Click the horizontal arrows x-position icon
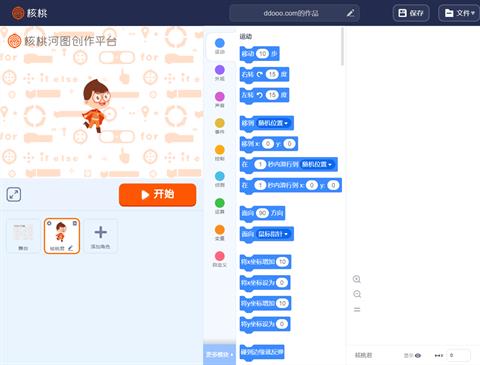Screen dimensions: 480x365 click(x=439, y=355)
